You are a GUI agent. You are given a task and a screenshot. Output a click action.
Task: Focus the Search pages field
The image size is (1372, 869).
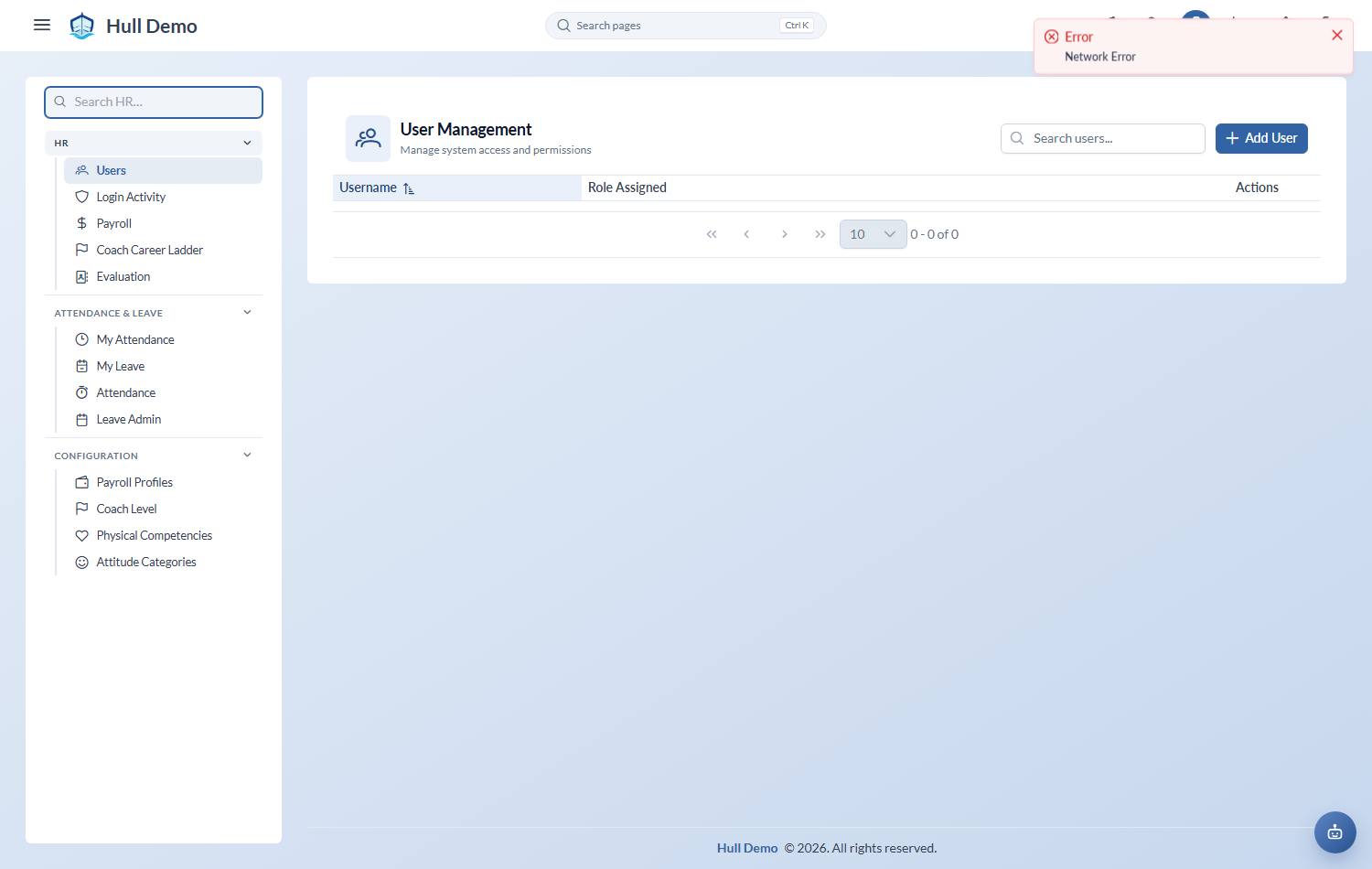(x=686, y=26)
